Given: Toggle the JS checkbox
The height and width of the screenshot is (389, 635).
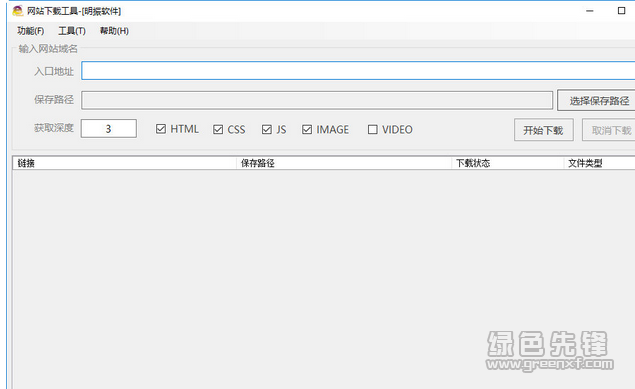Looking at the screenshot, I should 266,130.
